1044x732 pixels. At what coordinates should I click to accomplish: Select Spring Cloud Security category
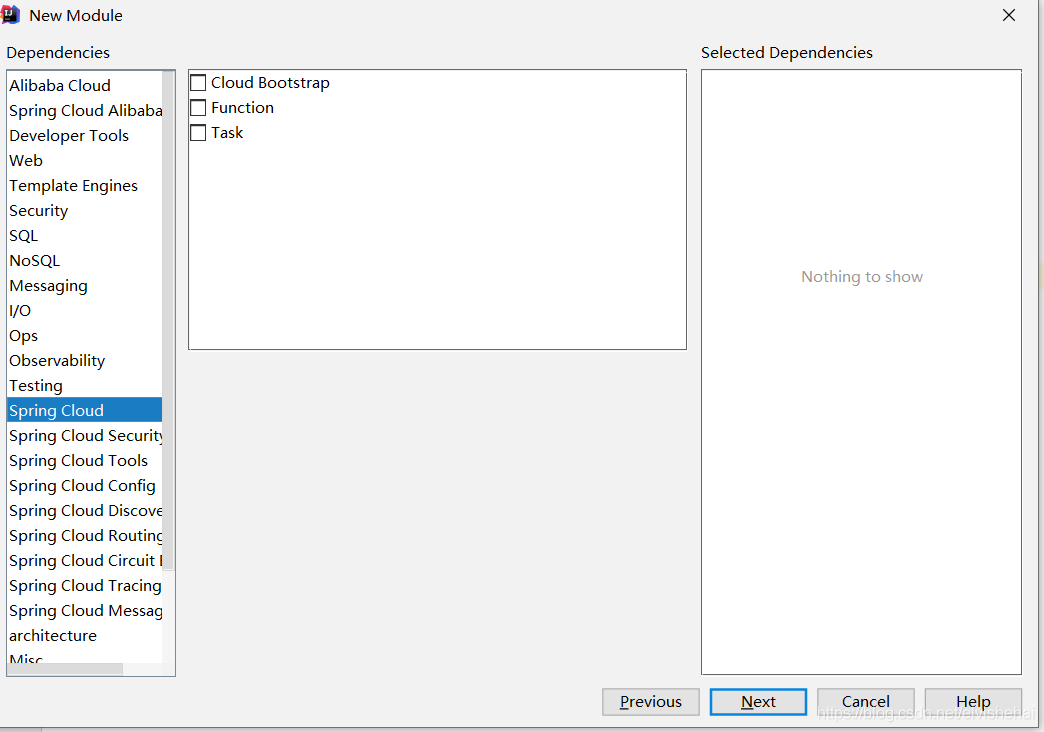[85, 436]
